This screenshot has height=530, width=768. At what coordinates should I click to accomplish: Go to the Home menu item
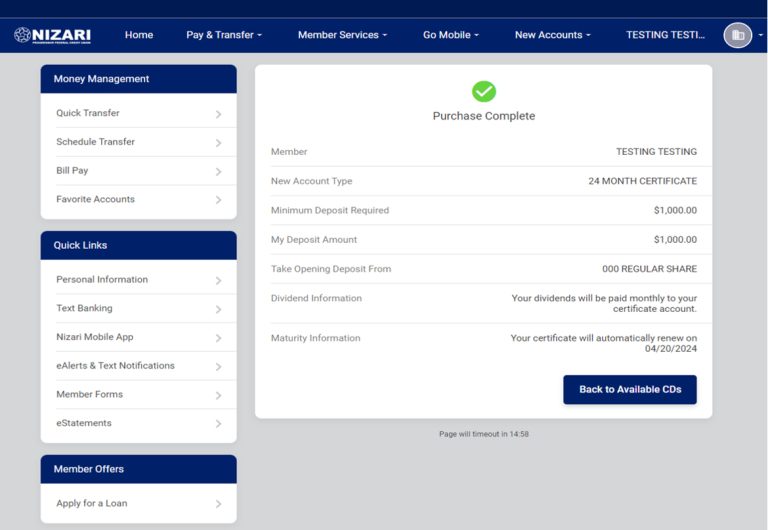pyautogui.click(x=139, y=35)
